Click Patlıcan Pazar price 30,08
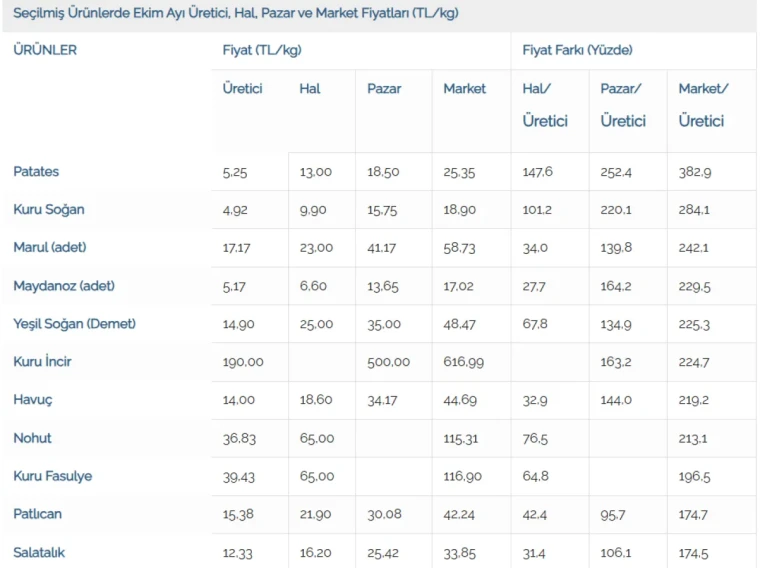This screenshot has height=568, width=760. coord(383,514)
